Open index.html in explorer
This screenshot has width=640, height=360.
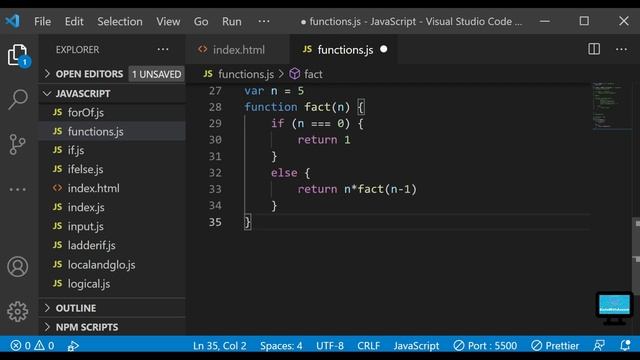coord(112,188)
